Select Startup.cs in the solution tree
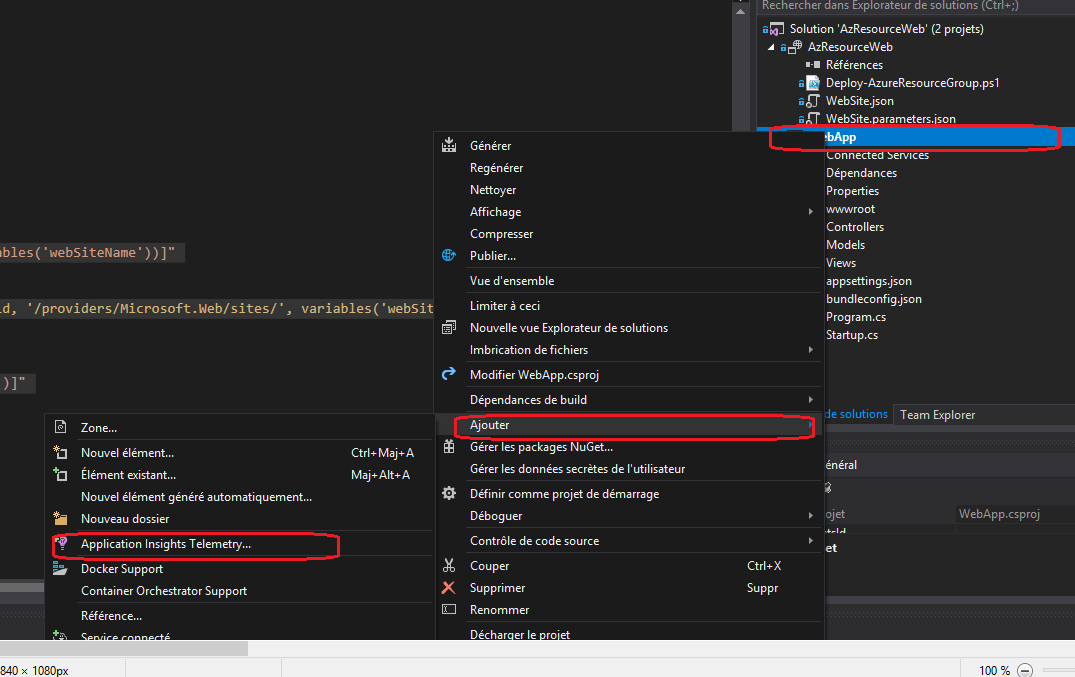 click(x=851, y=335)
